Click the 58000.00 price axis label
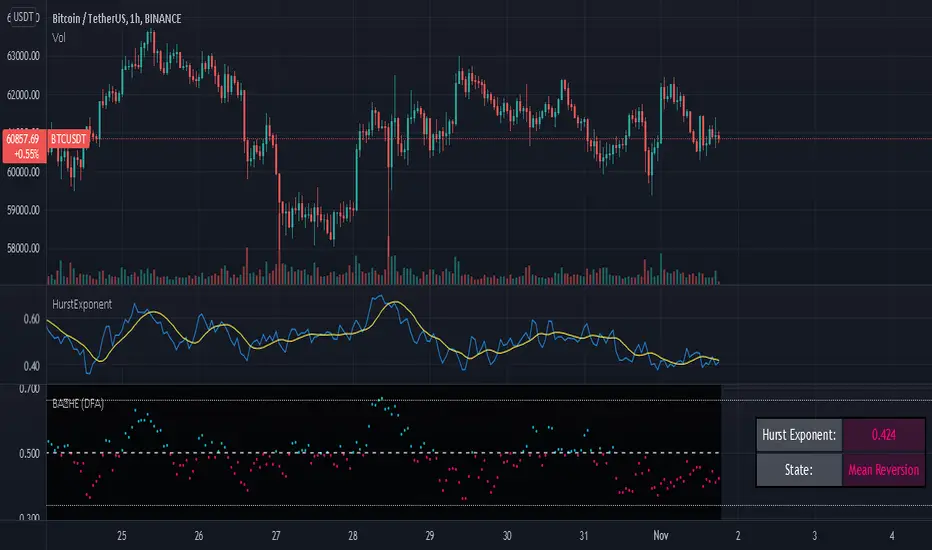This screenshot has width=932, height=550. [23, 249]
